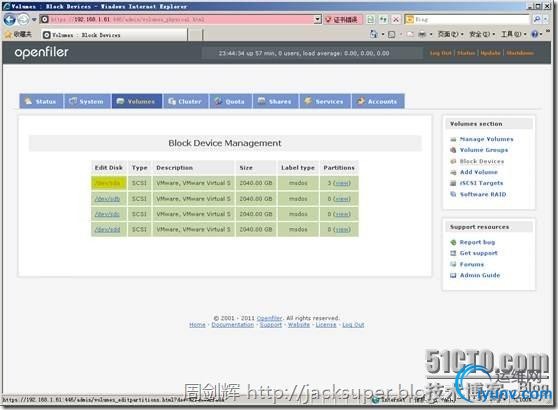Open the System tab
558x410 pixels.
(87, 101)
